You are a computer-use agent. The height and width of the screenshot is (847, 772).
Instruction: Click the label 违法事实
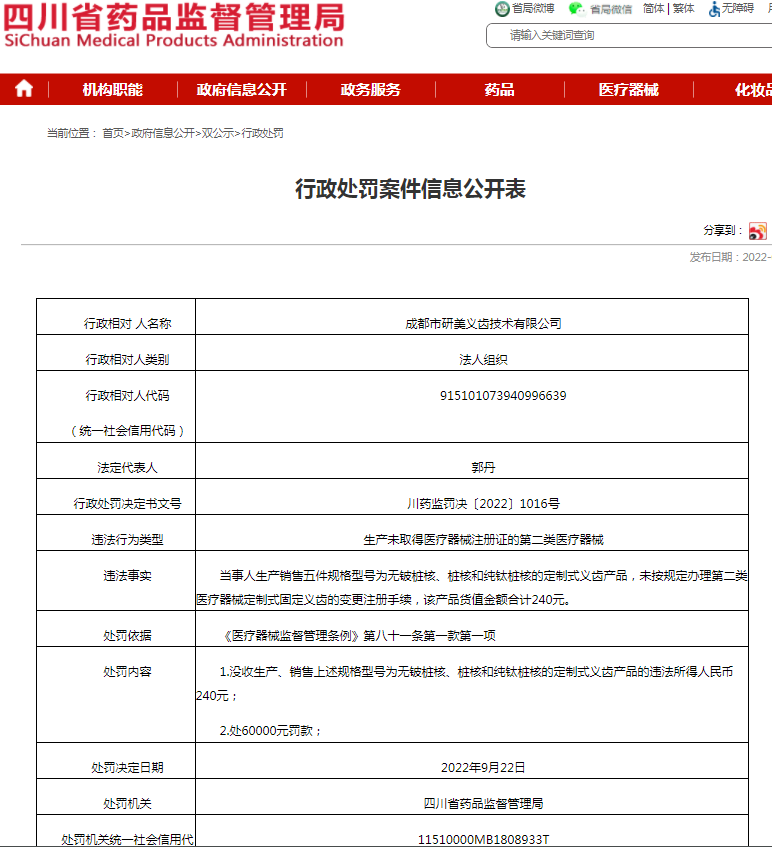click(x=127, y=576)
